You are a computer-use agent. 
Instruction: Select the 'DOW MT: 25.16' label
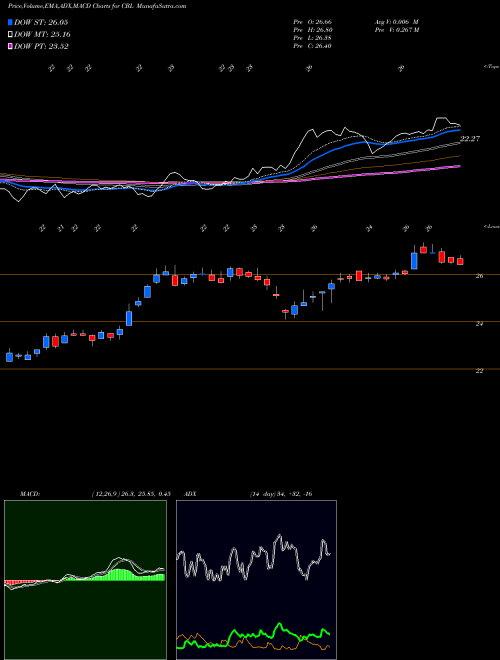click(x=43, y=35)
